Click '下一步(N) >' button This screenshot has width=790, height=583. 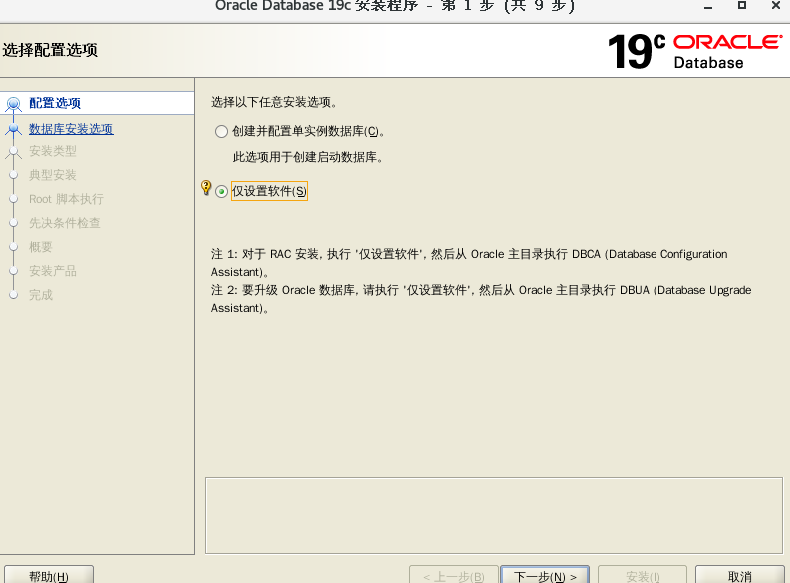click(x=545, y=575)
